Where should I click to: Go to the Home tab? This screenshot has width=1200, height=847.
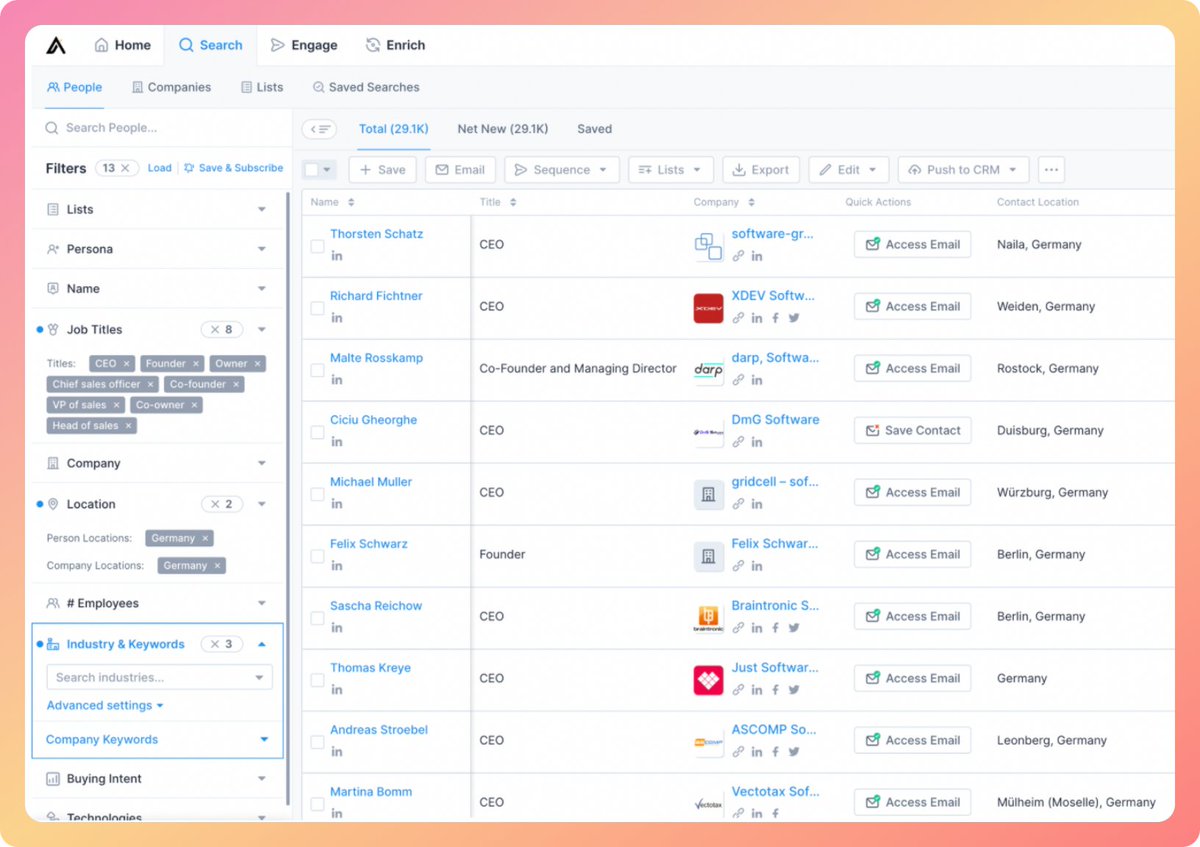(x=123, y=45)
